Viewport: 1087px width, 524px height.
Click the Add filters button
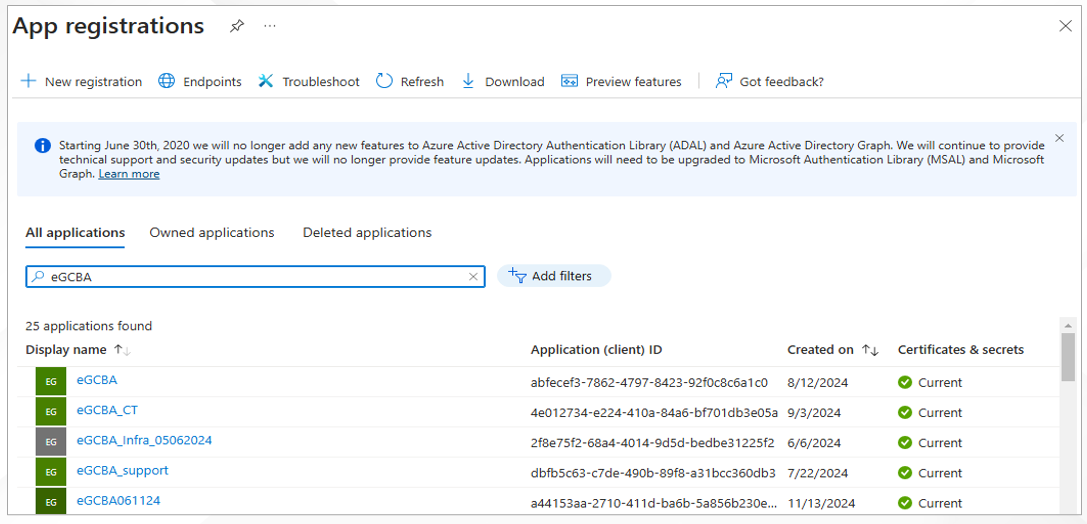coord(554,276)
